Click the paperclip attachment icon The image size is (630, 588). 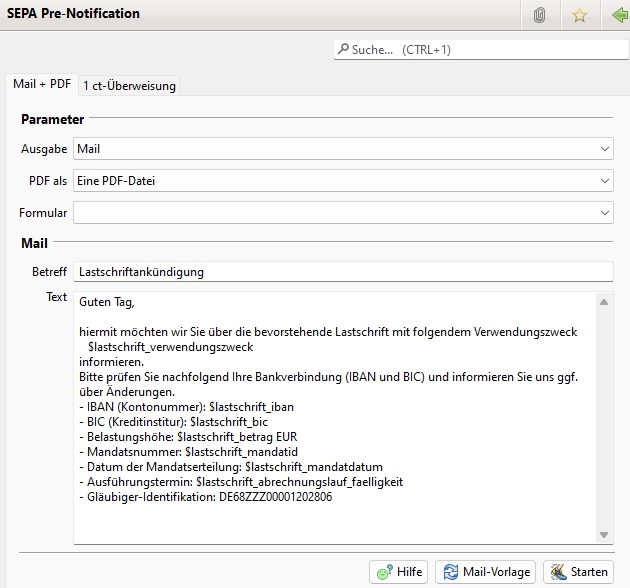pos(539,15)
